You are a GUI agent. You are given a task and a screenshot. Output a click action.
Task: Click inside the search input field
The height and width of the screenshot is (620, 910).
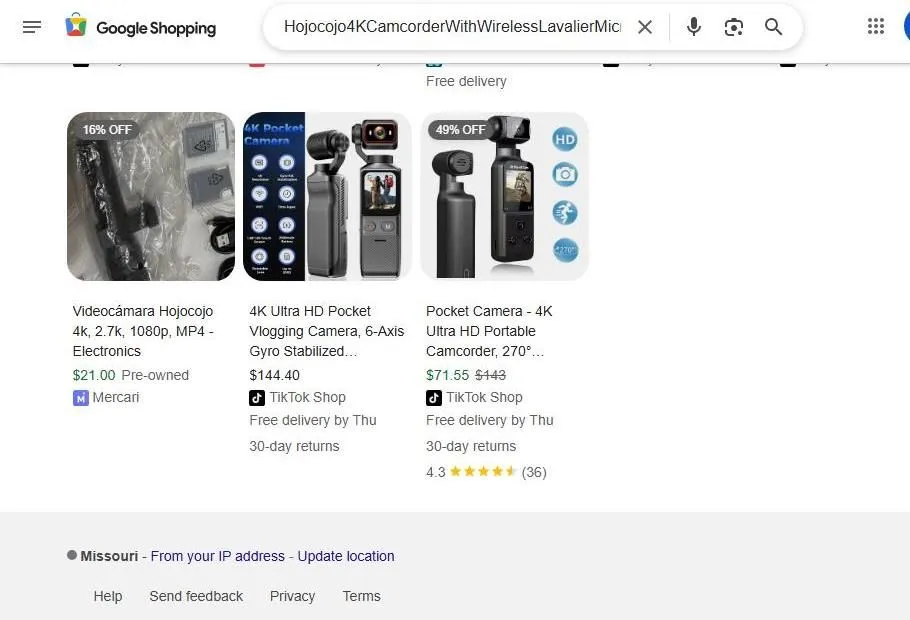(450, 27)
